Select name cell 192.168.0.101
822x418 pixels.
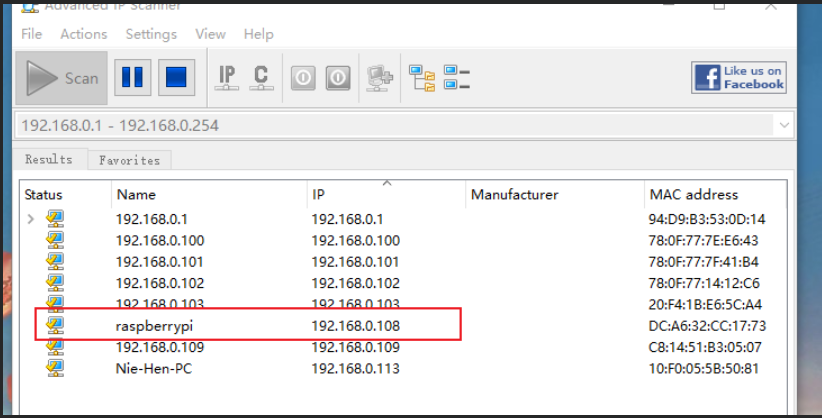159,262
